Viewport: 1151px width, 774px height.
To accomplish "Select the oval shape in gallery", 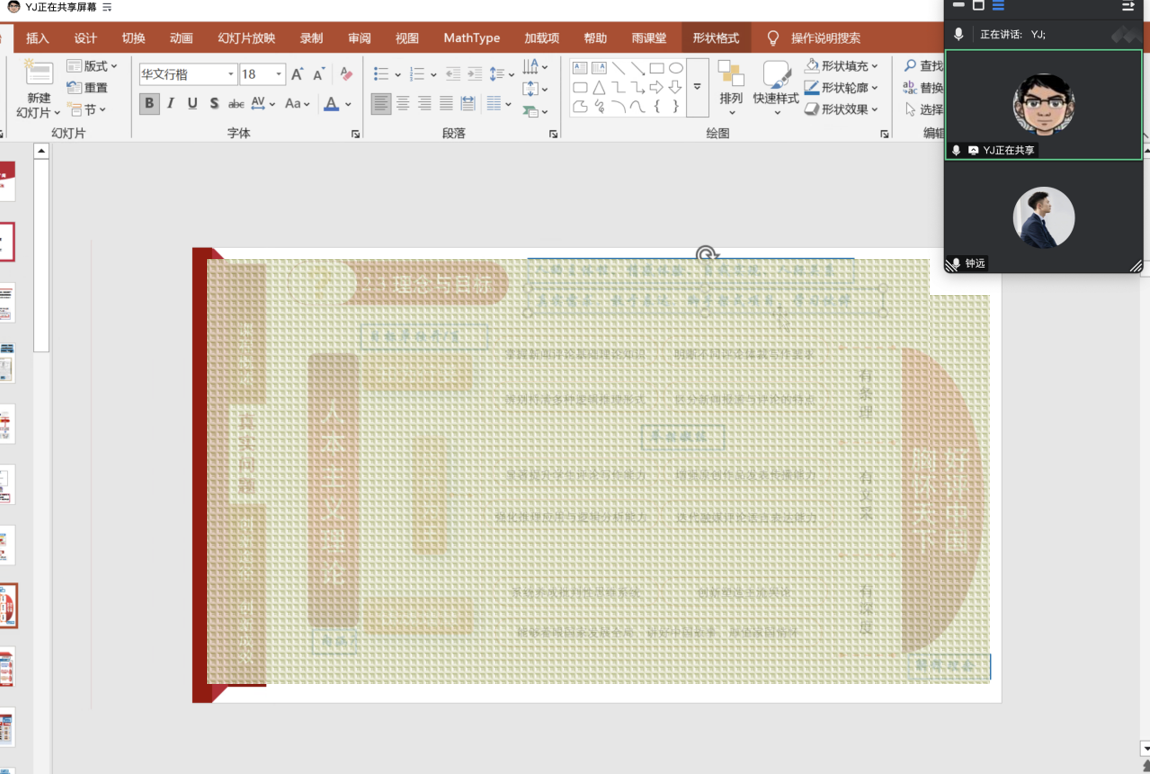I will click(x=675, y=68).
